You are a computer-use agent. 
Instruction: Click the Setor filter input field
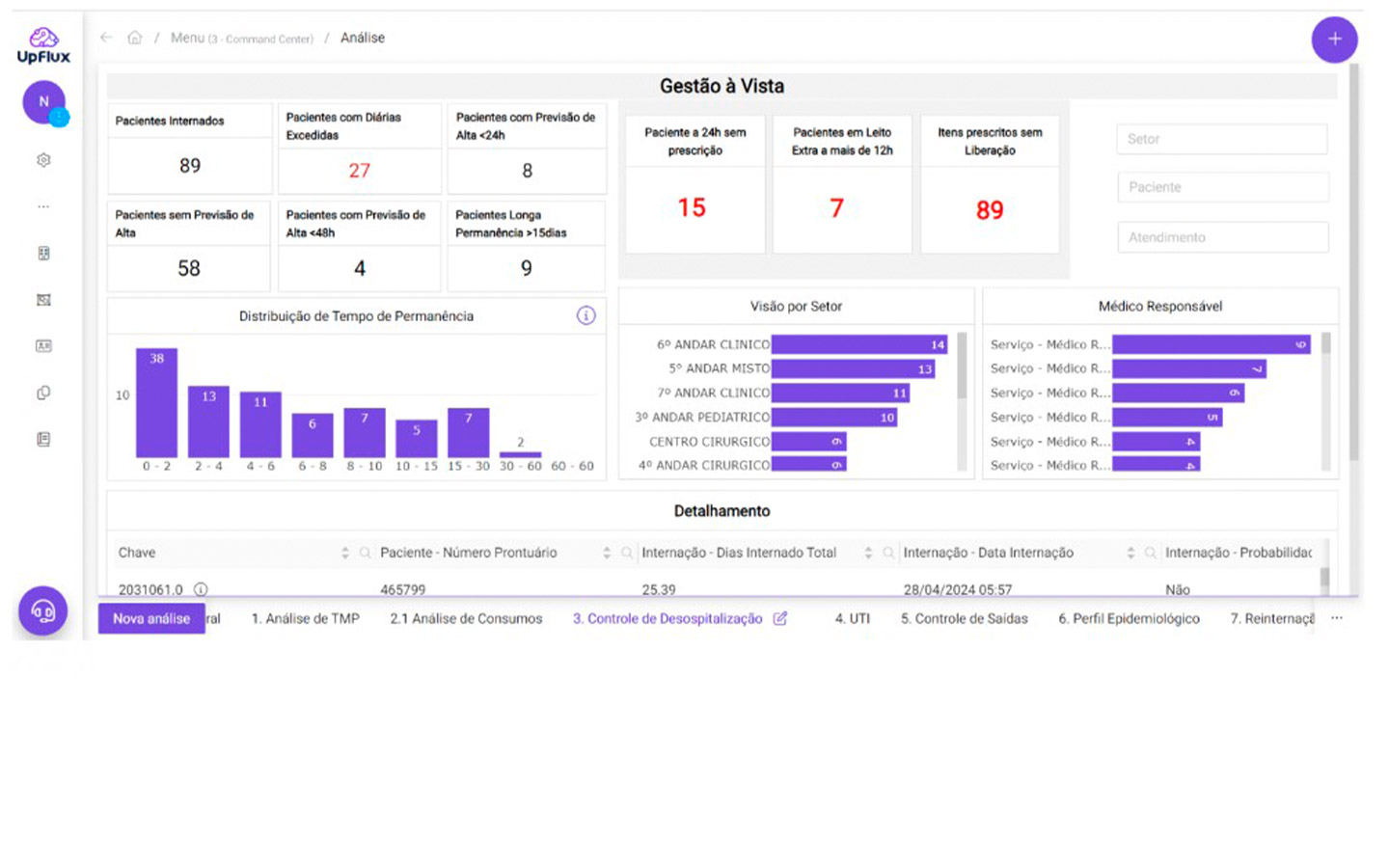tap(1221, 139)
